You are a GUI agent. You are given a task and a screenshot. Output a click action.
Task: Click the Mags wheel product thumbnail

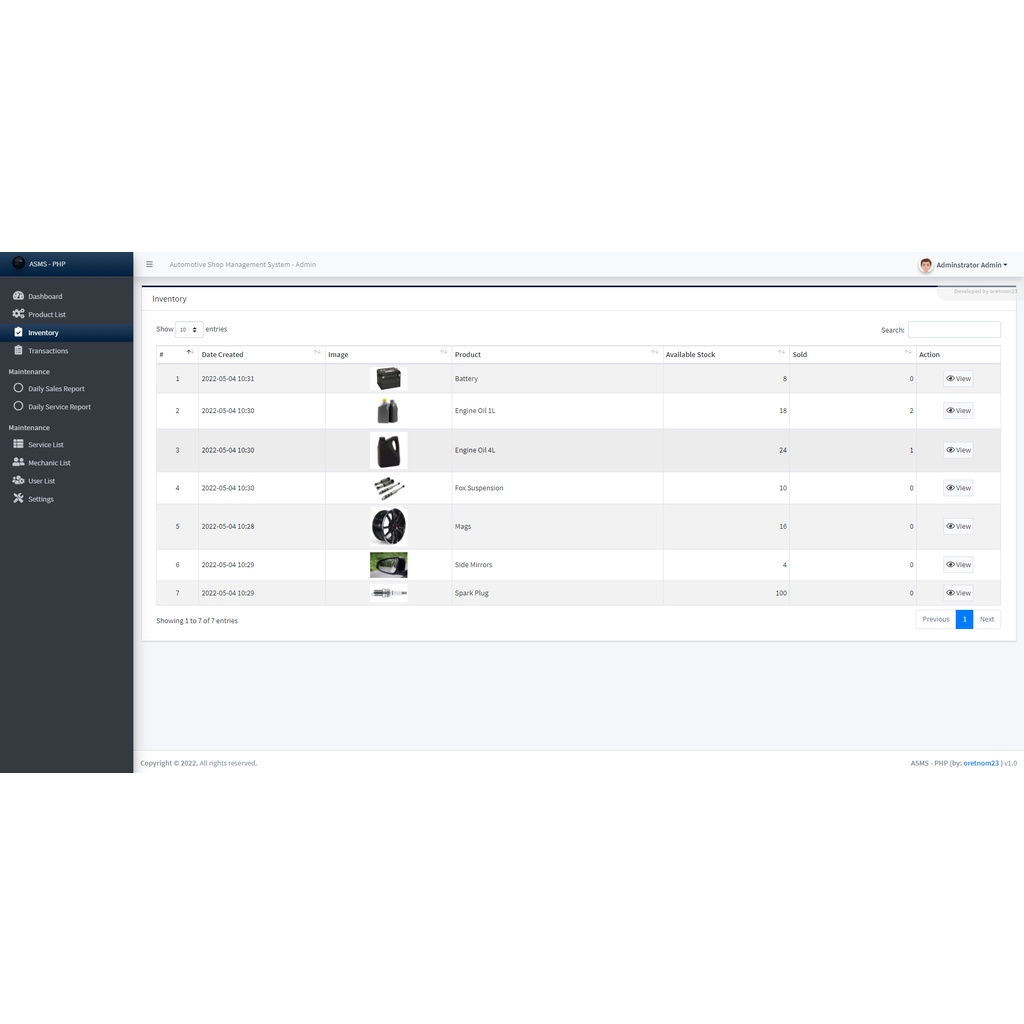click(388, 526)
